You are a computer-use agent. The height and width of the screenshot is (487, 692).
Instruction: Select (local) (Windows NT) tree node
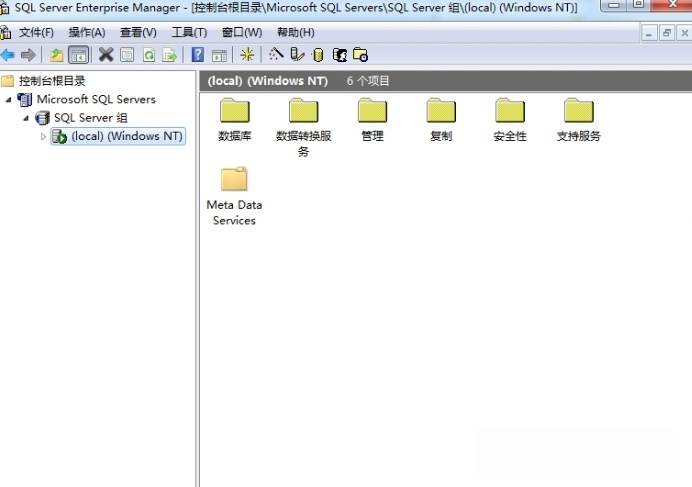point(127,136)
